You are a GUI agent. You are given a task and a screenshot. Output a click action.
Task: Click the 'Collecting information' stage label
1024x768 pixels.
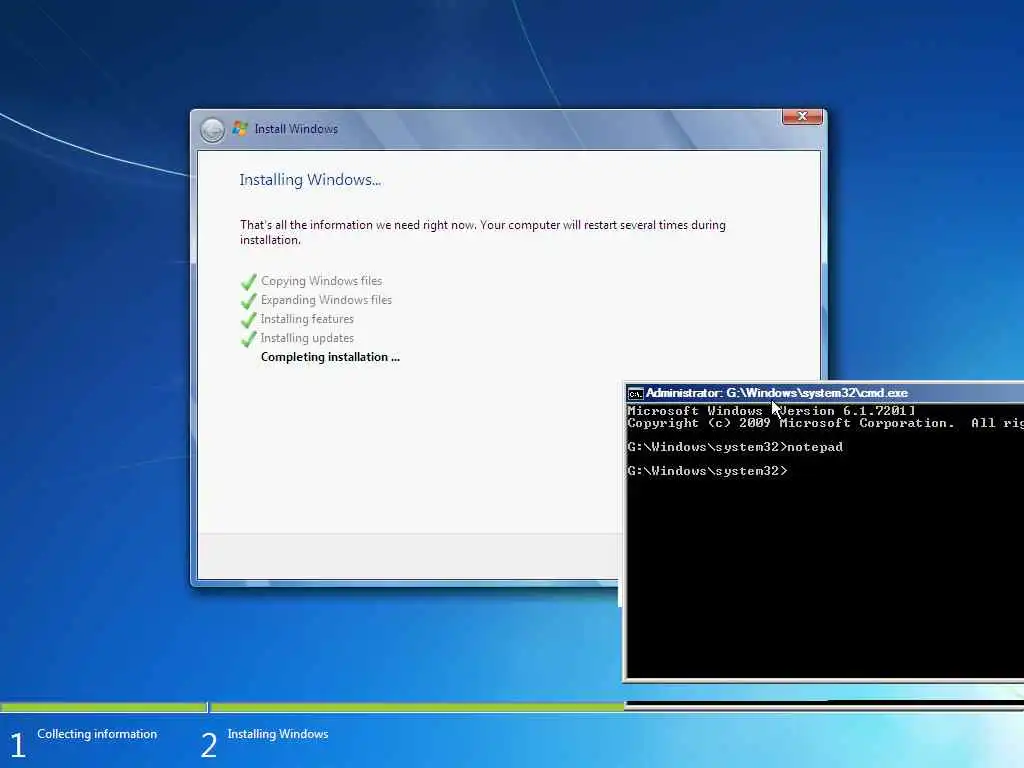pos(97,734)
